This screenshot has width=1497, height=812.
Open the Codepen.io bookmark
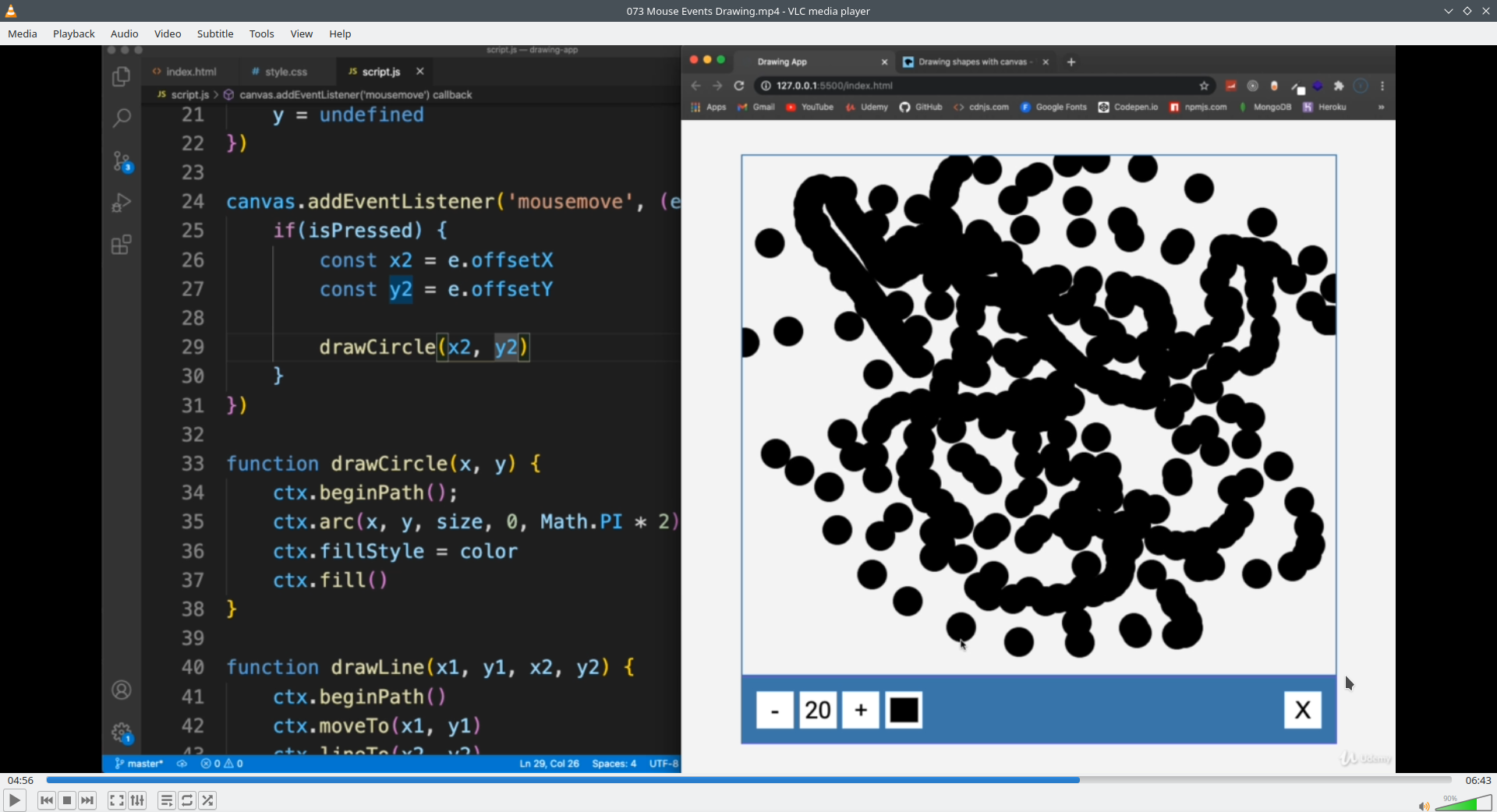[1128, 108]
